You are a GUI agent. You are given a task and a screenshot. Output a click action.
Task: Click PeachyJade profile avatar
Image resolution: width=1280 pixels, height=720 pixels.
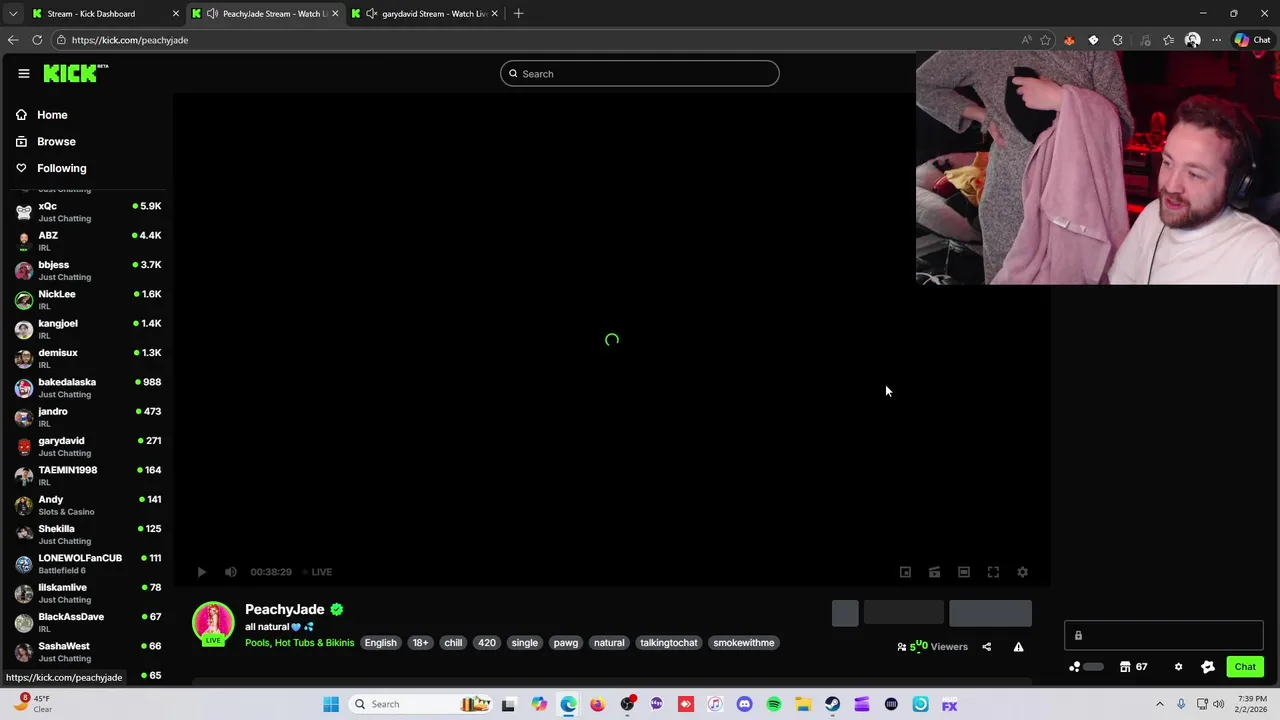pos(213,623)
